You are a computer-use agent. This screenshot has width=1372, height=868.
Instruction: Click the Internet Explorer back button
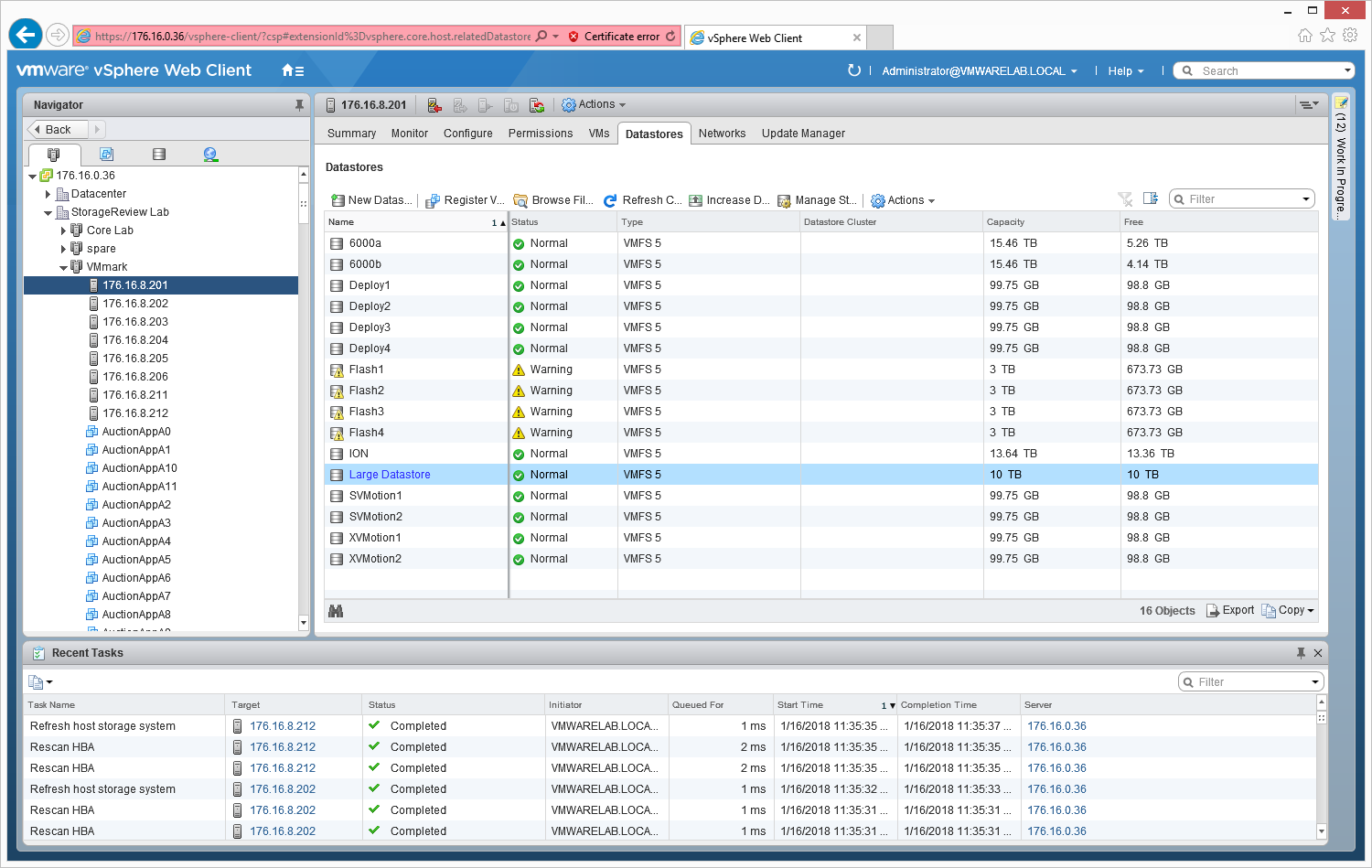(26, 35)
